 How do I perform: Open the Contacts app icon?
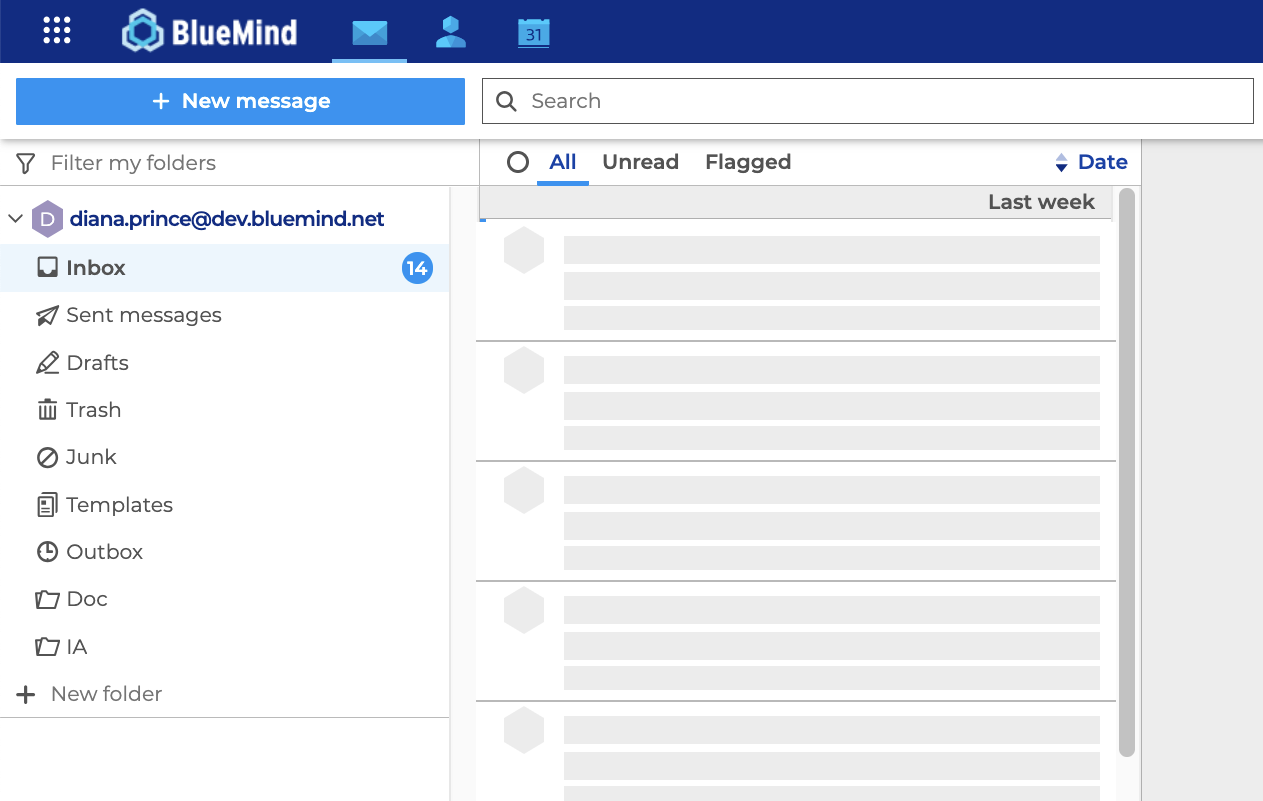[451, 32]
